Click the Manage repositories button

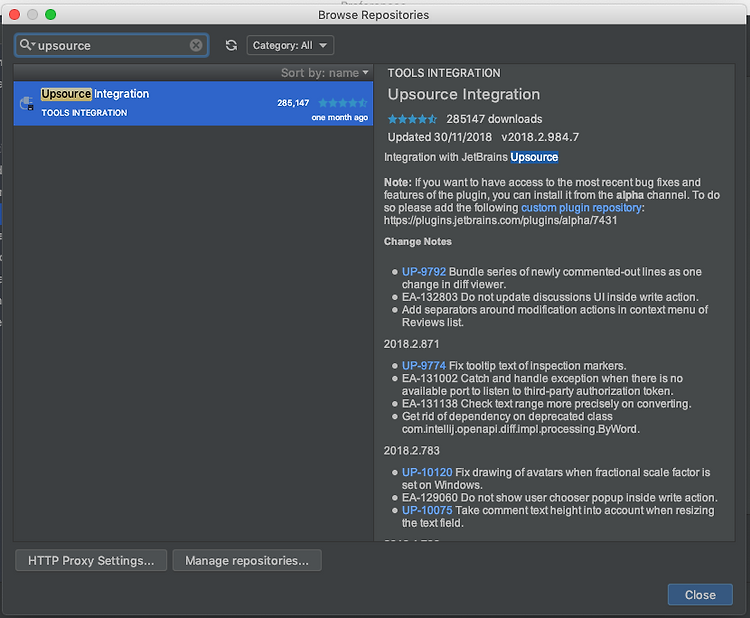(247, 561)
